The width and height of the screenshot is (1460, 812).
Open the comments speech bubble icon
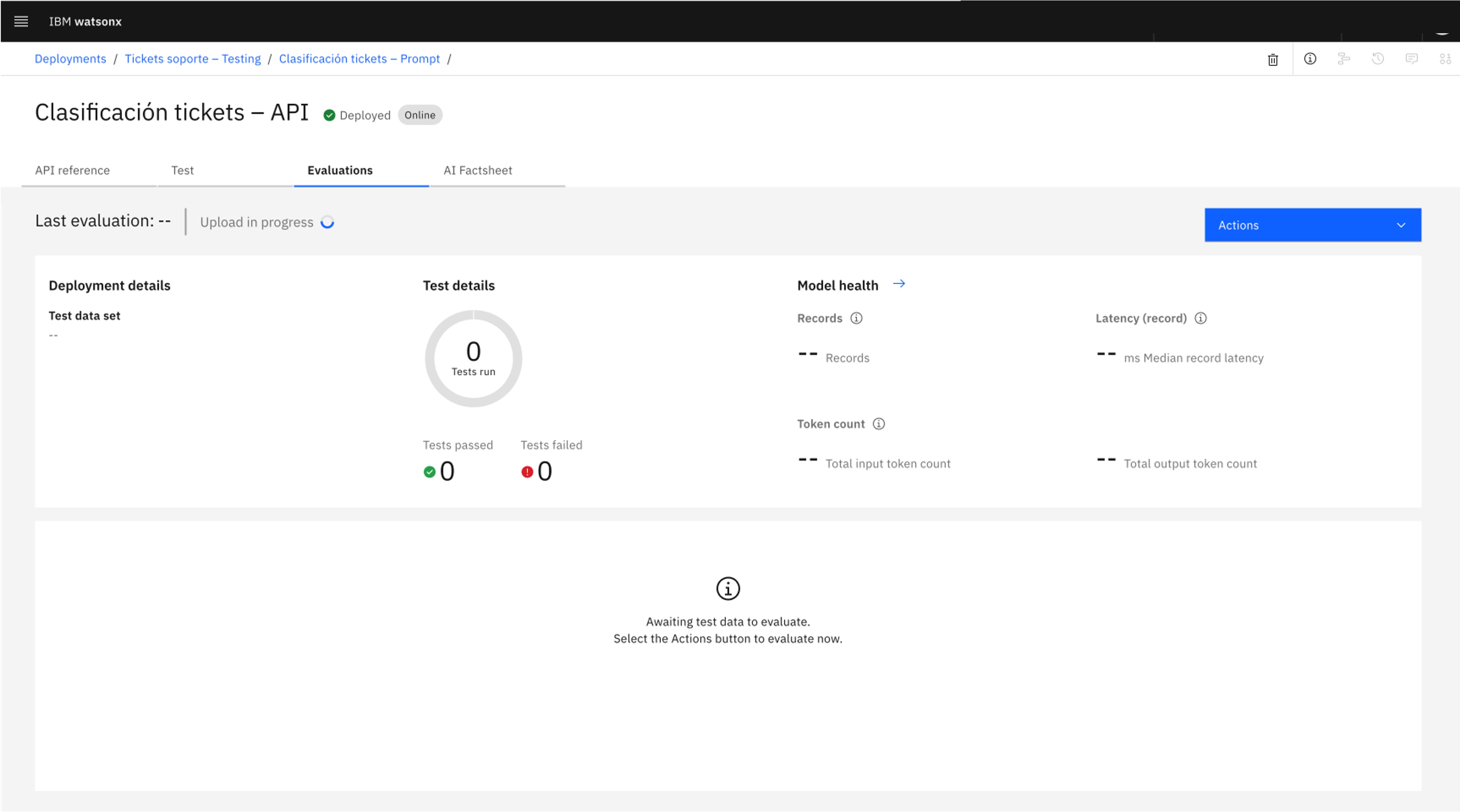pos(1412,59)
